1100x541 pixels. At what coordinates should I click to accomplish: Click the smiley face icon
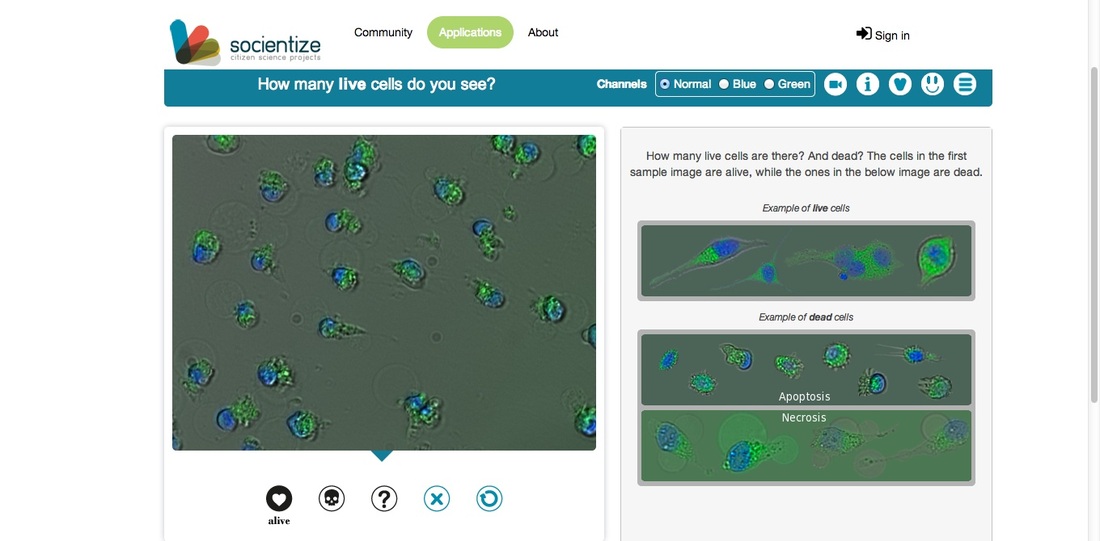932,84
